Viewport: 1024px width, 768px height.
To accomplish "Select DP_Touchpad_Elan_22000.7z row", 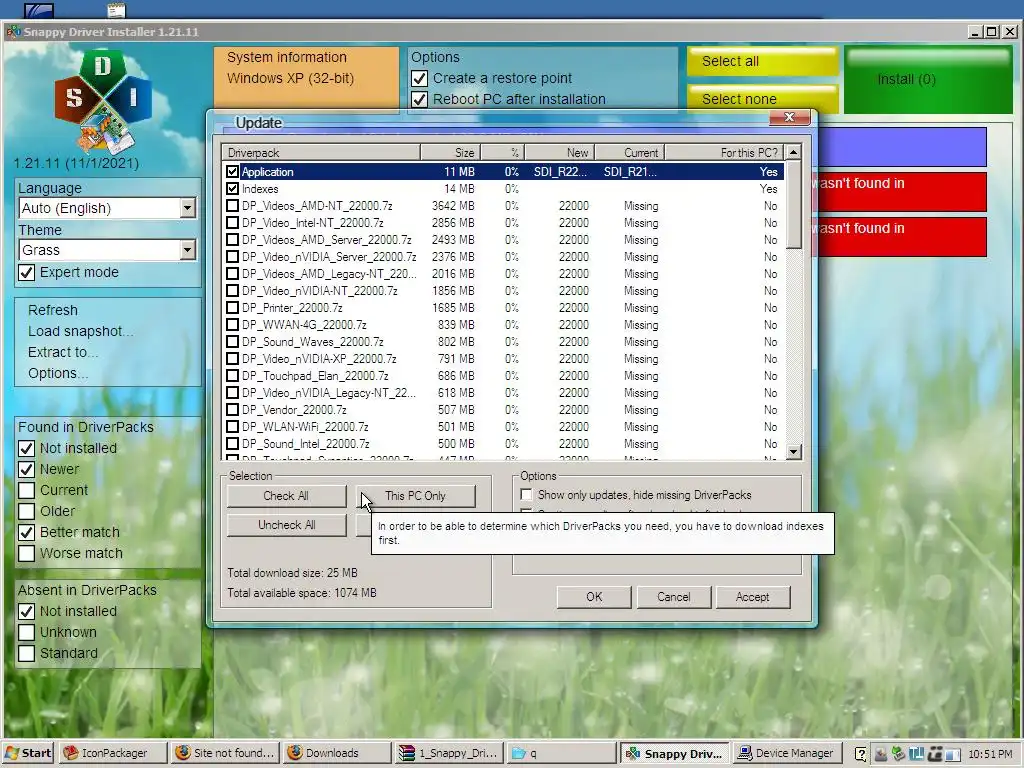I will [502, 376].
